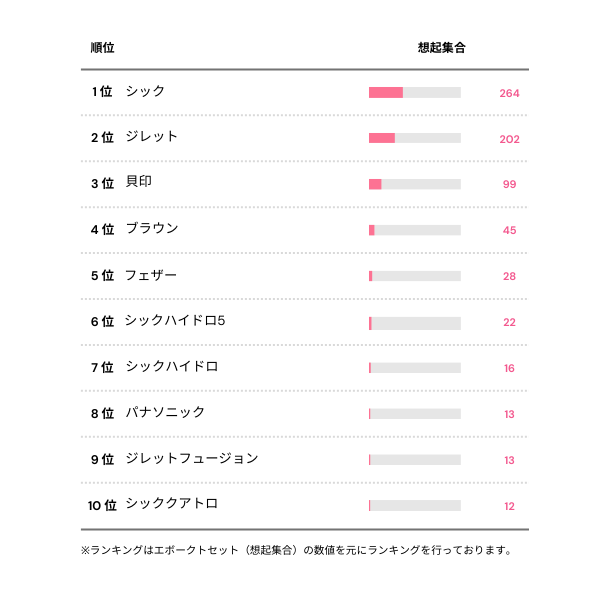The image size is (600, 600).
Task: Click the 10位 rank label
Action: click(102, 505)
